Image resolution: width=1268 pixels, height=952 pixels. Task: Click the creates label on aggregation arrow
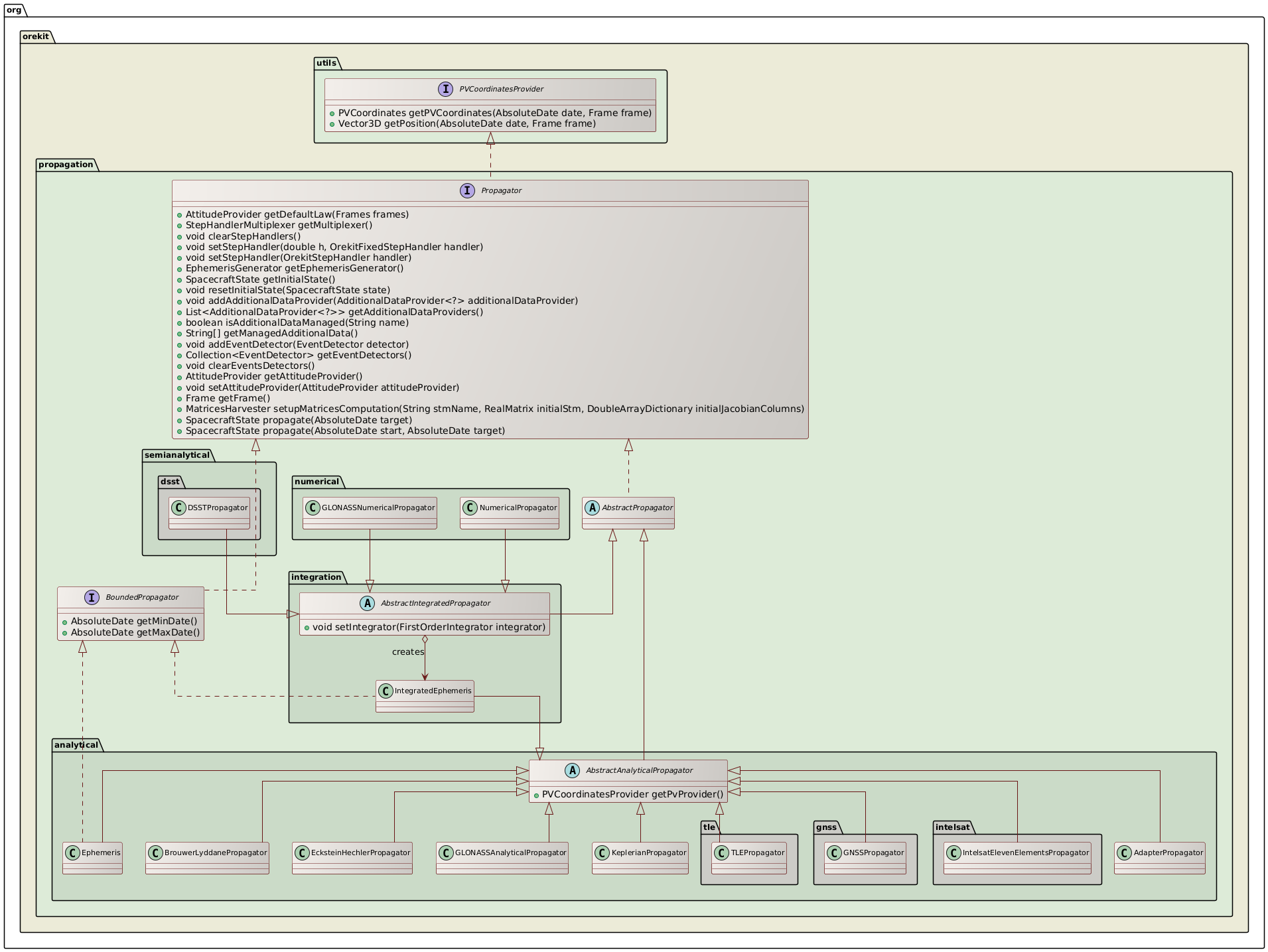click(407, 651)
